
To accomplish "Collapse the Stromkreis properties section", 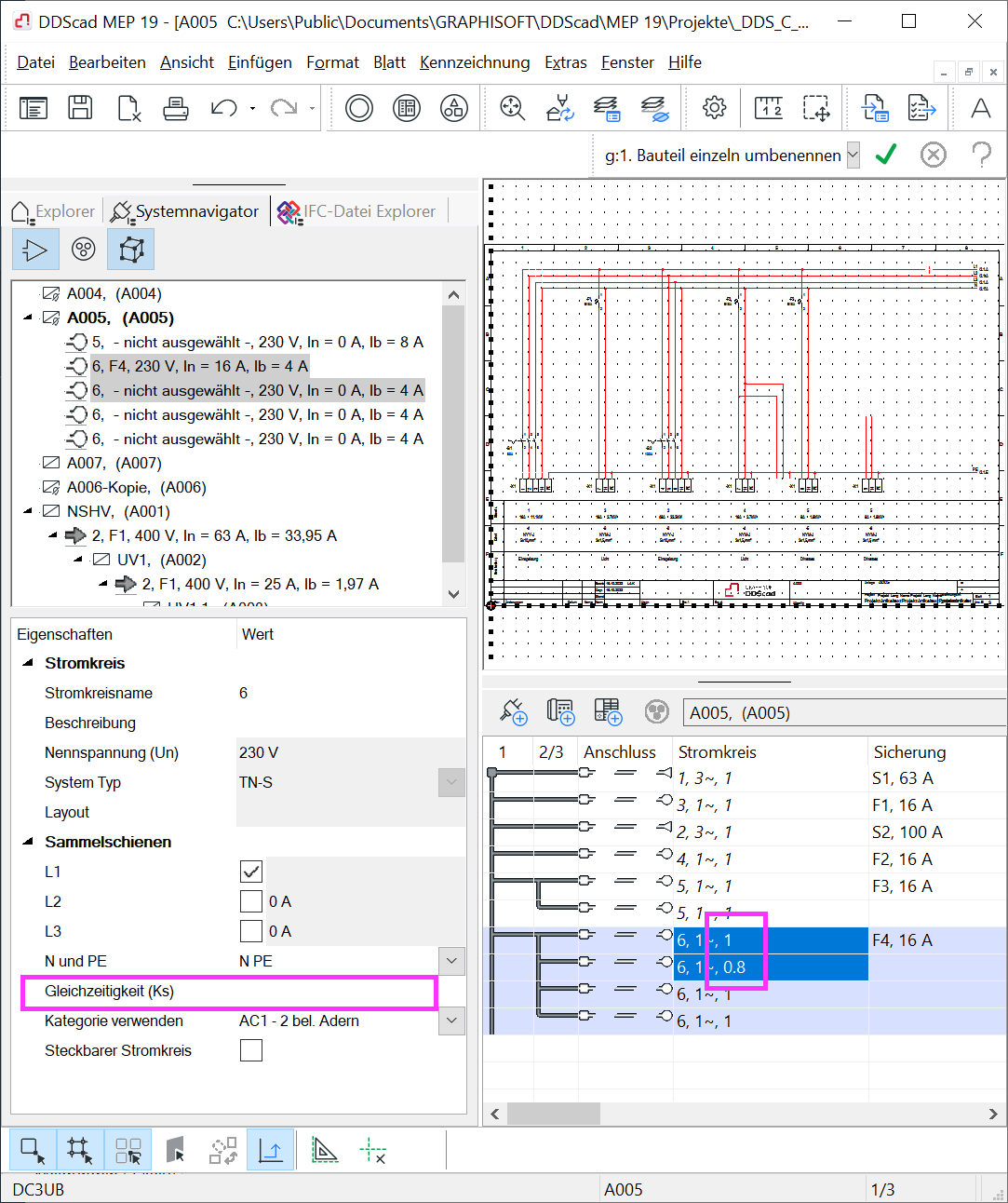I will [28, 663].
